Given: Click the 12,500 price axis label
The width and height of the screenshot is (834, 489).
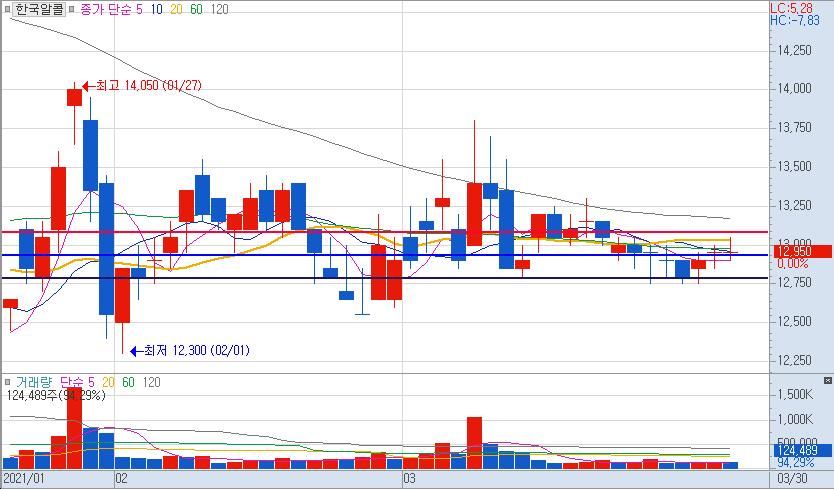Looking at the screenshot, I should click(x=795, y=321).
